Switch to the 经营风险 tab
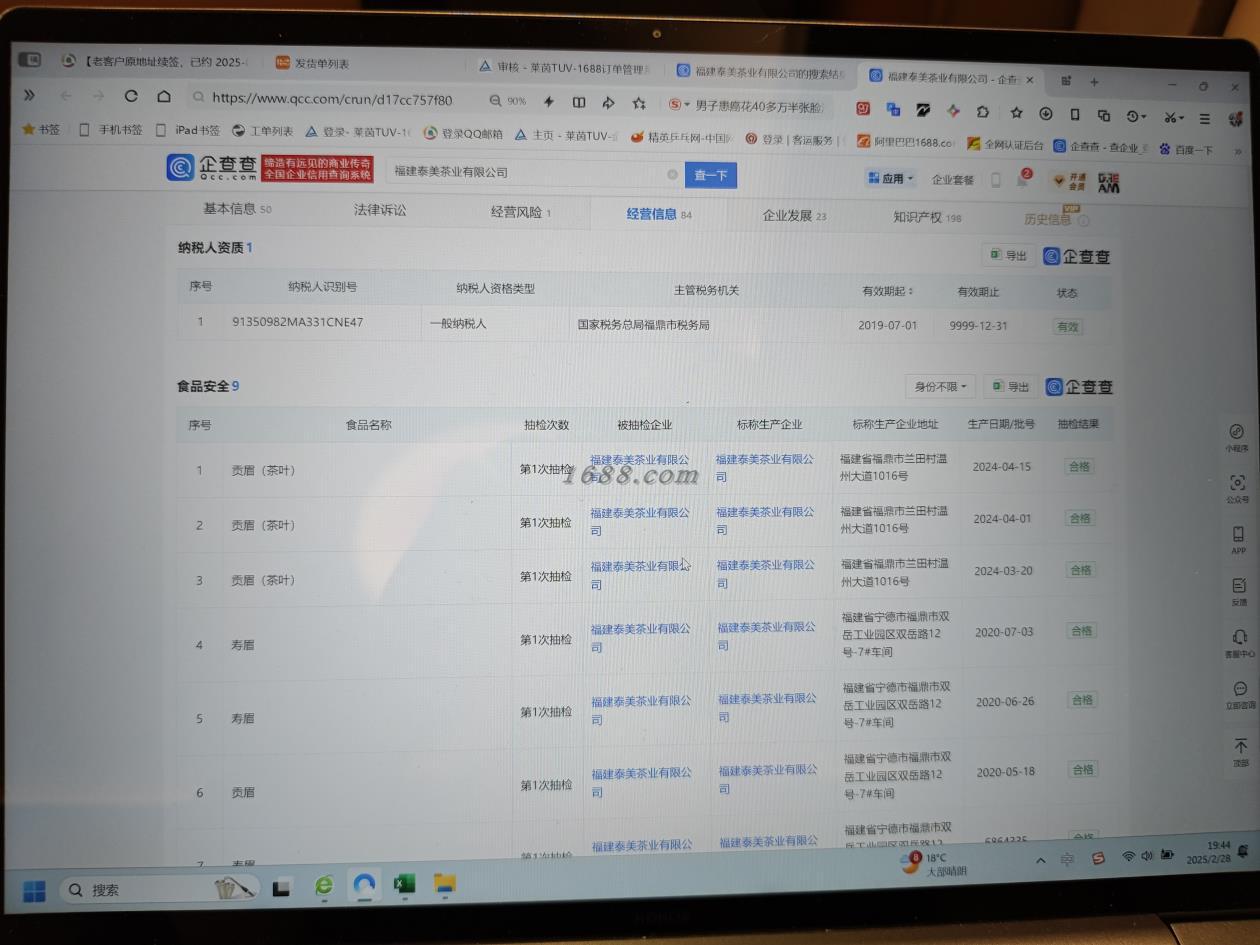The width and height of the screenshot is (1260, 945). [520, 212]
